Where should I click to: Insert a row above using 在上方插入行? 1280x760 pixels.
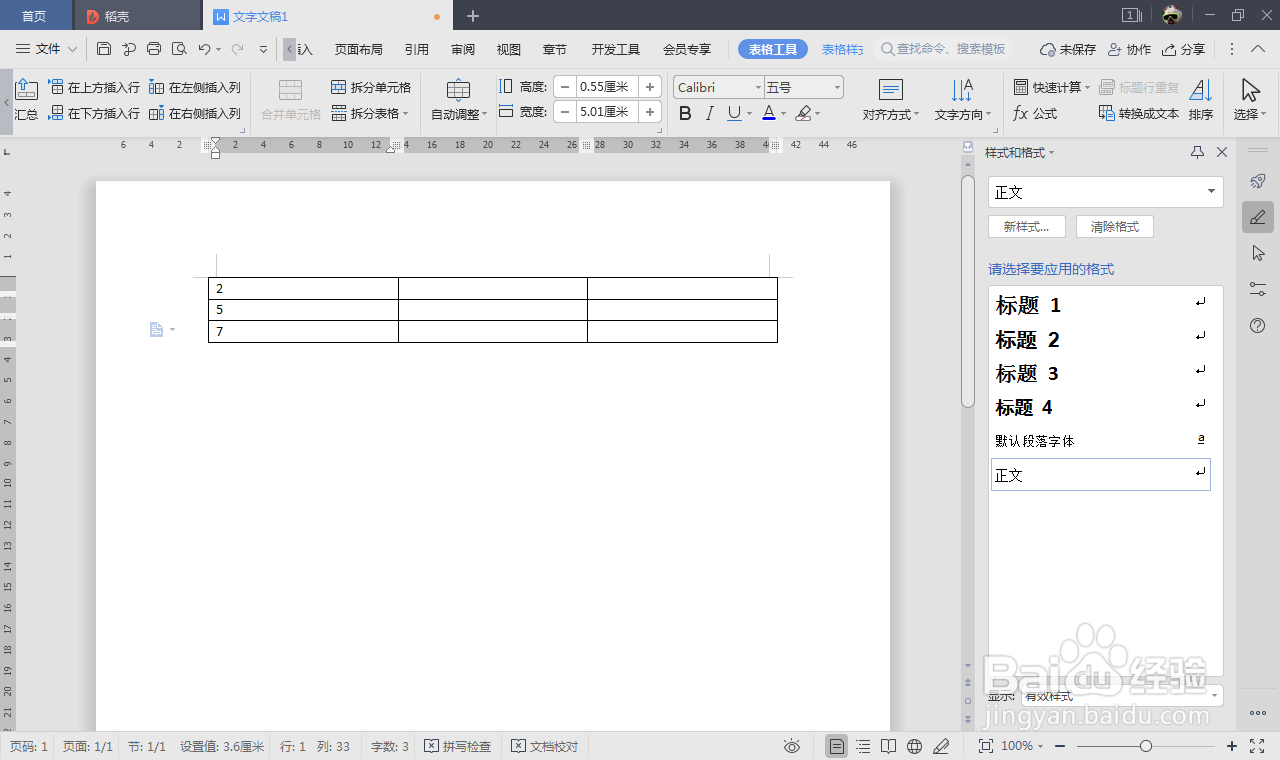point(95,88)
